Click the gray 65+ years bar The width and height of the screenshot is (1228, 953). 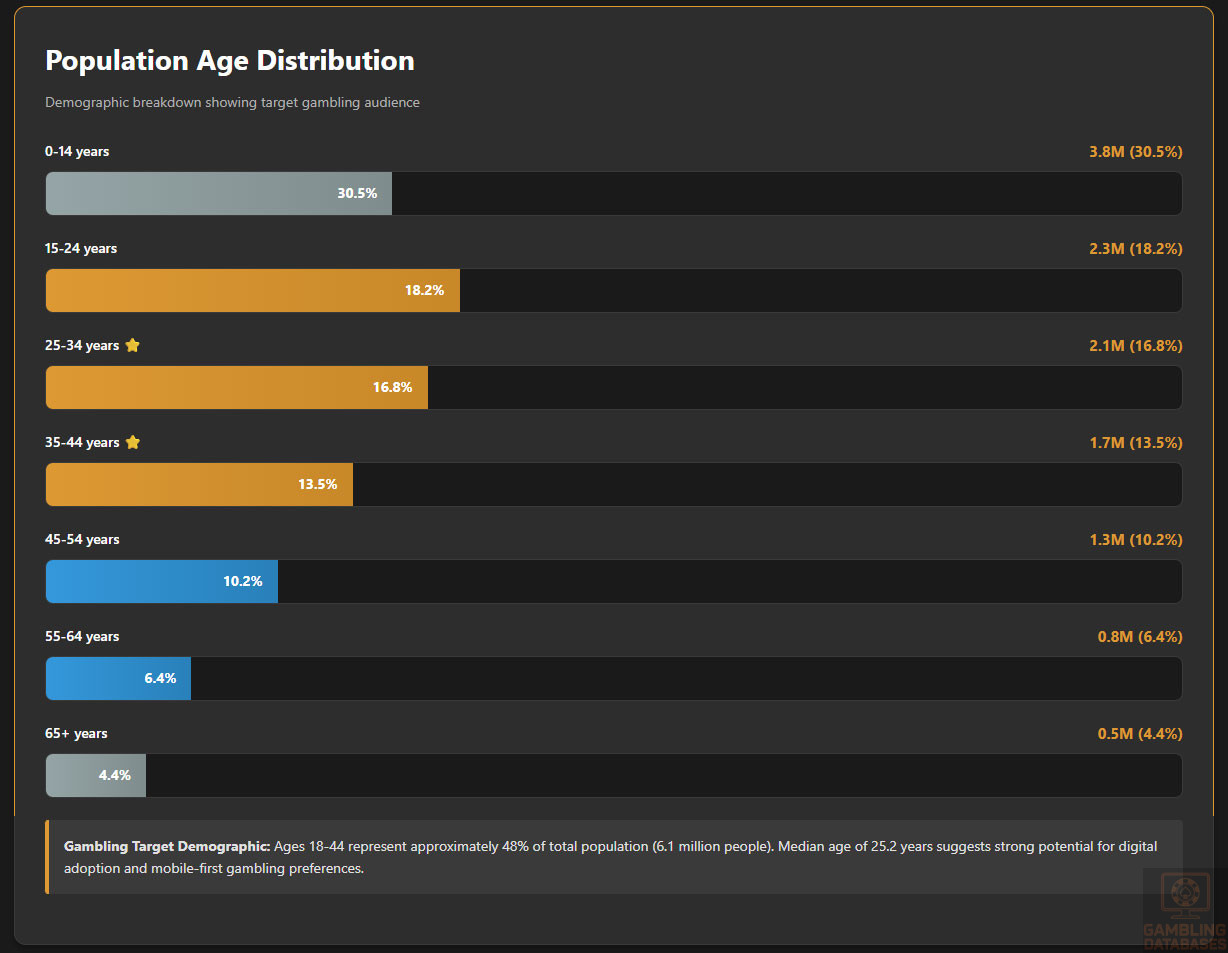[x=96, y=776]
